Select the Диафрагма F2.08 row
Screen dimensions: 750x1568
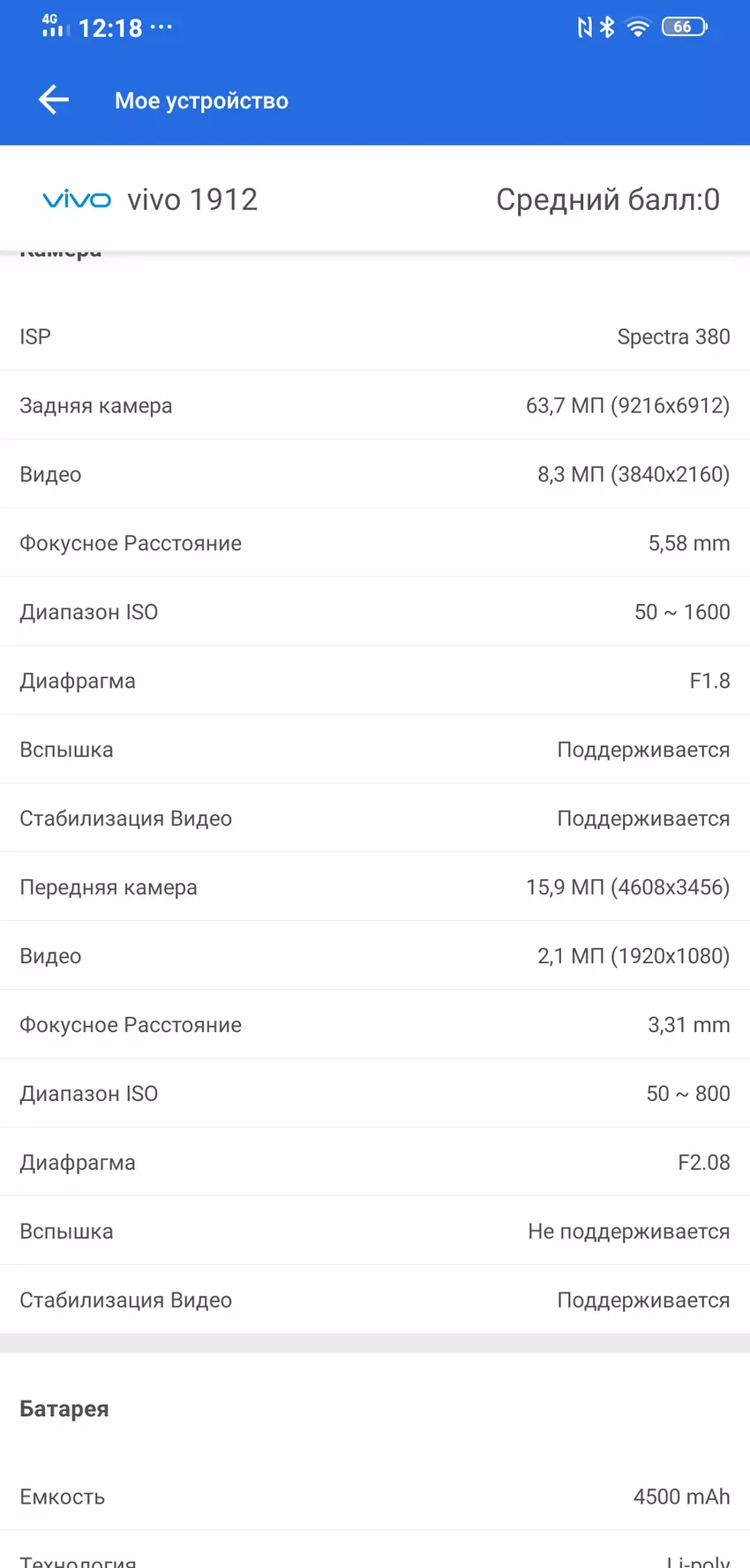coord(375,1163)
